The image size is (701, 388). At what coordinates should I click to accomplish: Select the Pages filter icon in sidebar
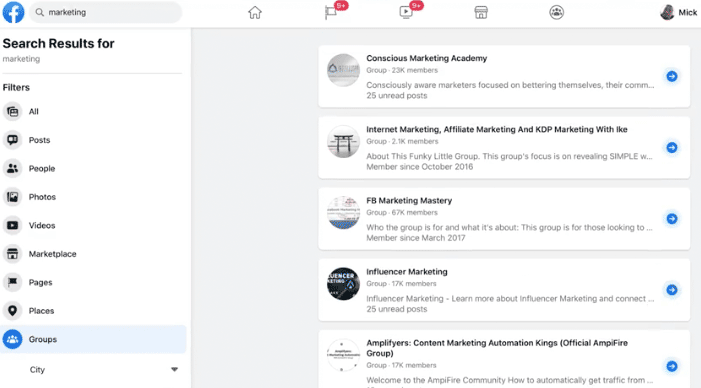tap(13, 282)
